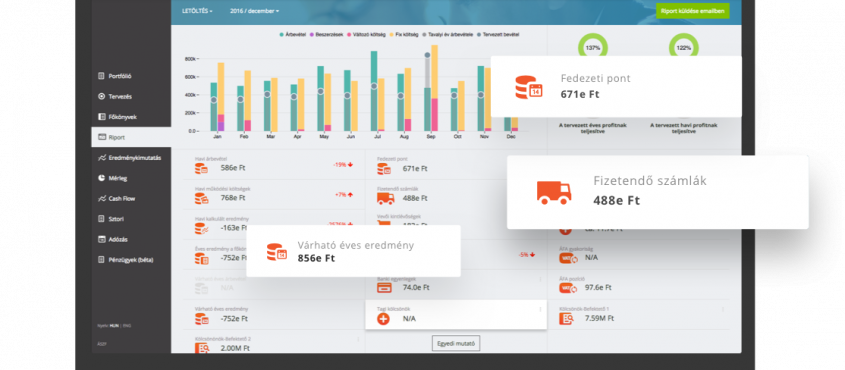This screenshot has width=845, height=370.
Task: Open the Banki egyenlegek options menu dots
Action: [540, 280]
